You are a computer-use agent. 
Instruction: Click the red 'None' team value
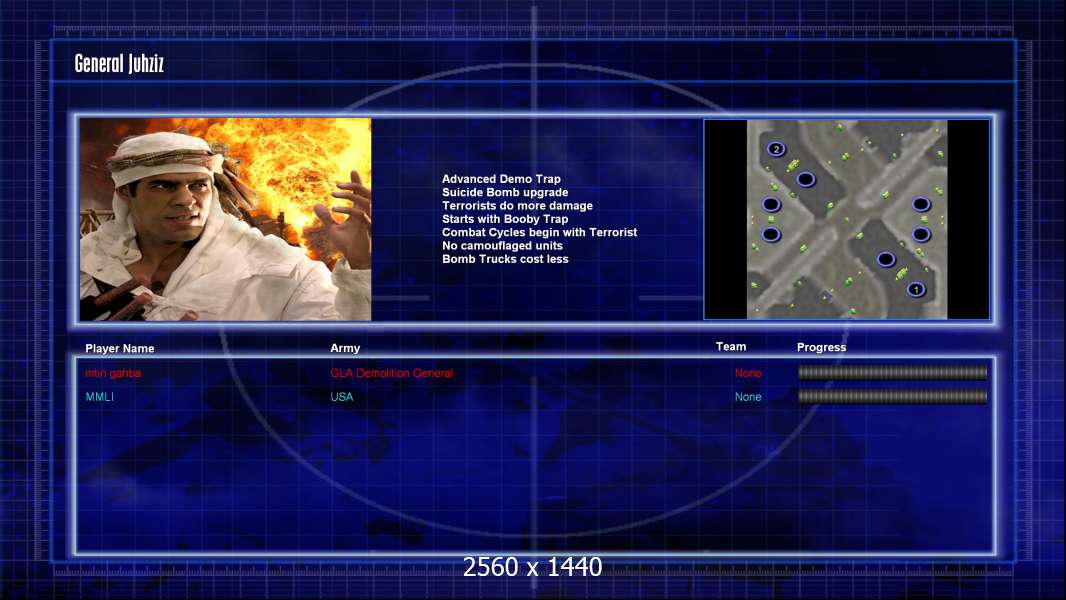click(x=748, y=373)
